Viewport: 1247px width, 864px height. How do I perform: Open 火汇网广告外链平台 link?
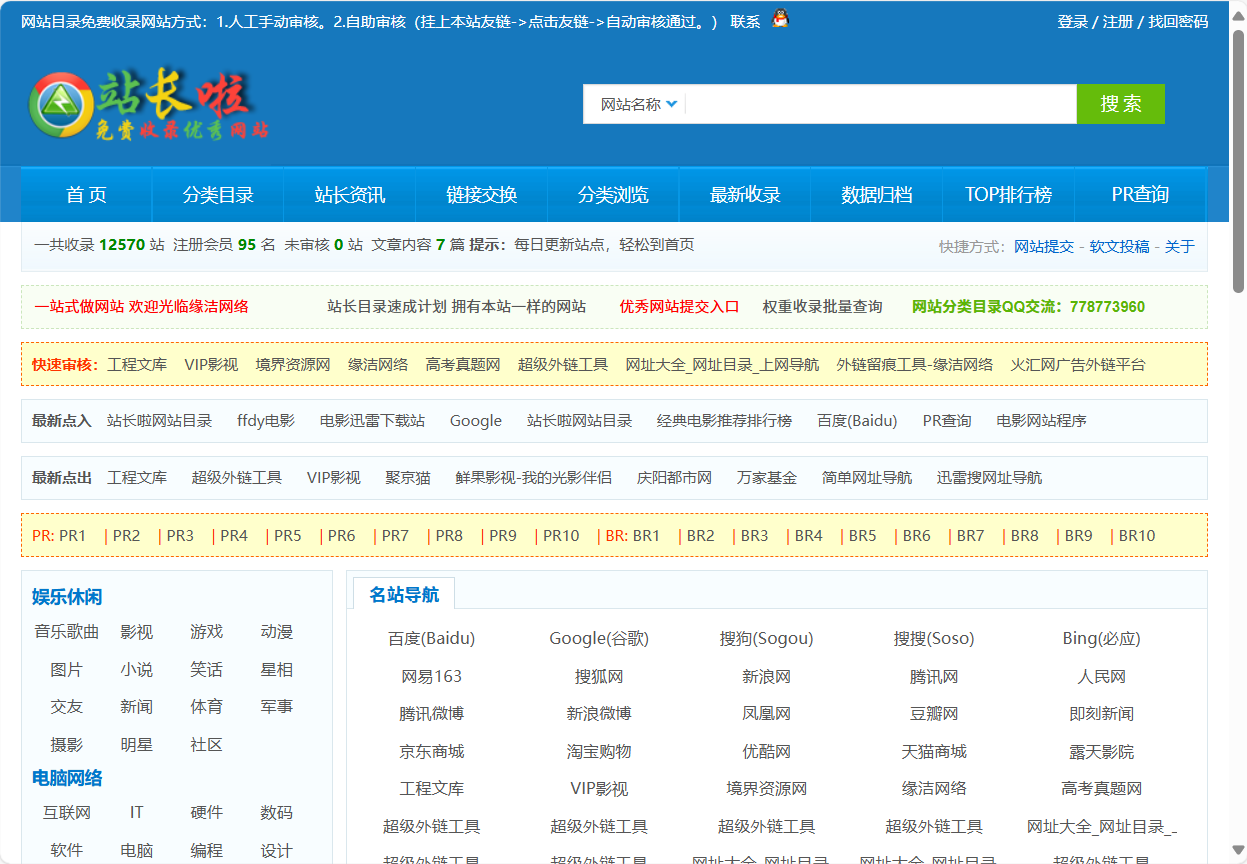pyautogui.click(x=1077, y=365)
